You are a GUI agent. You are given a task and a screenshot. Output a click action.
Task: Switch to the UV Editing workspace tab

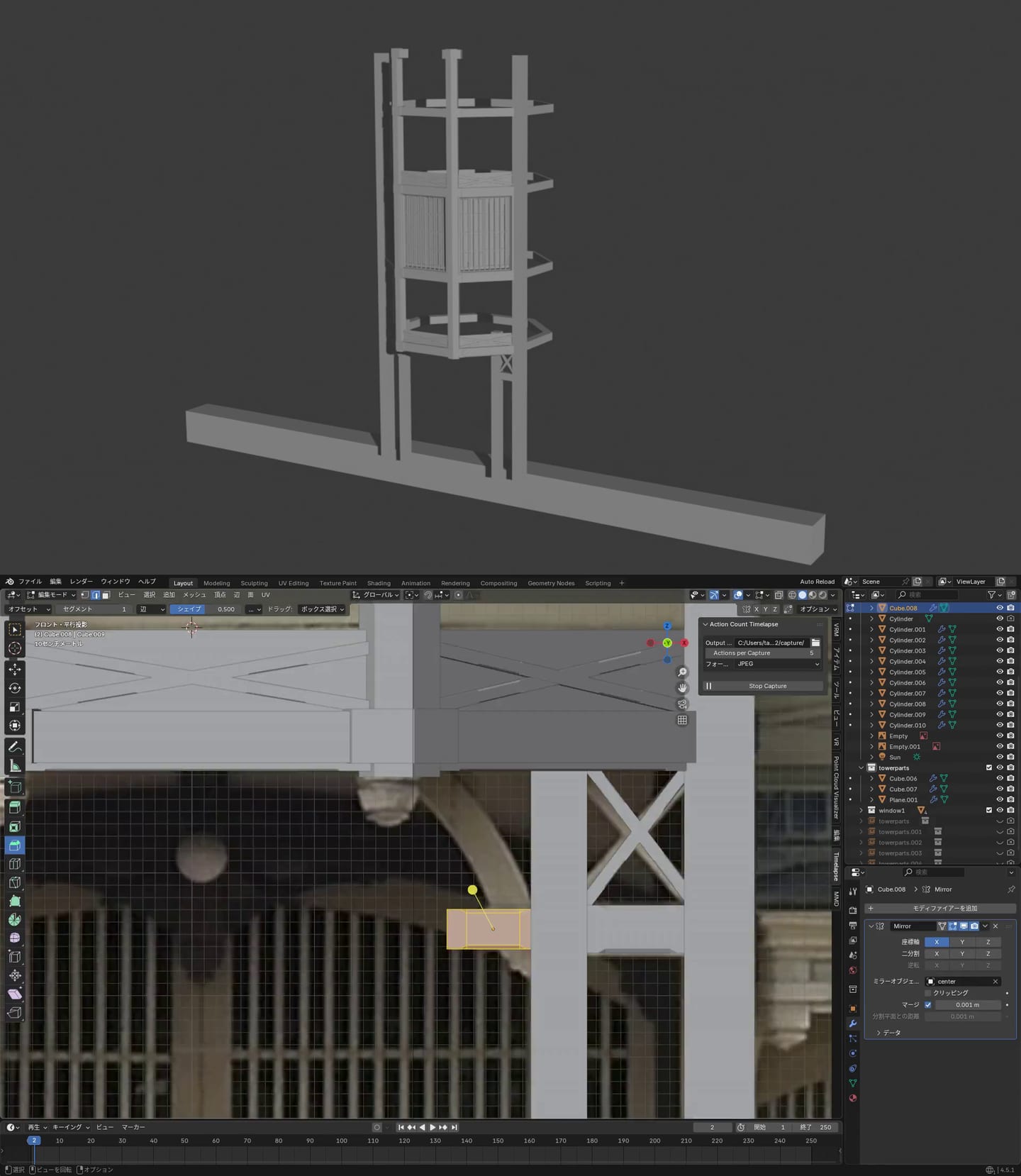[x=294, y=583]
